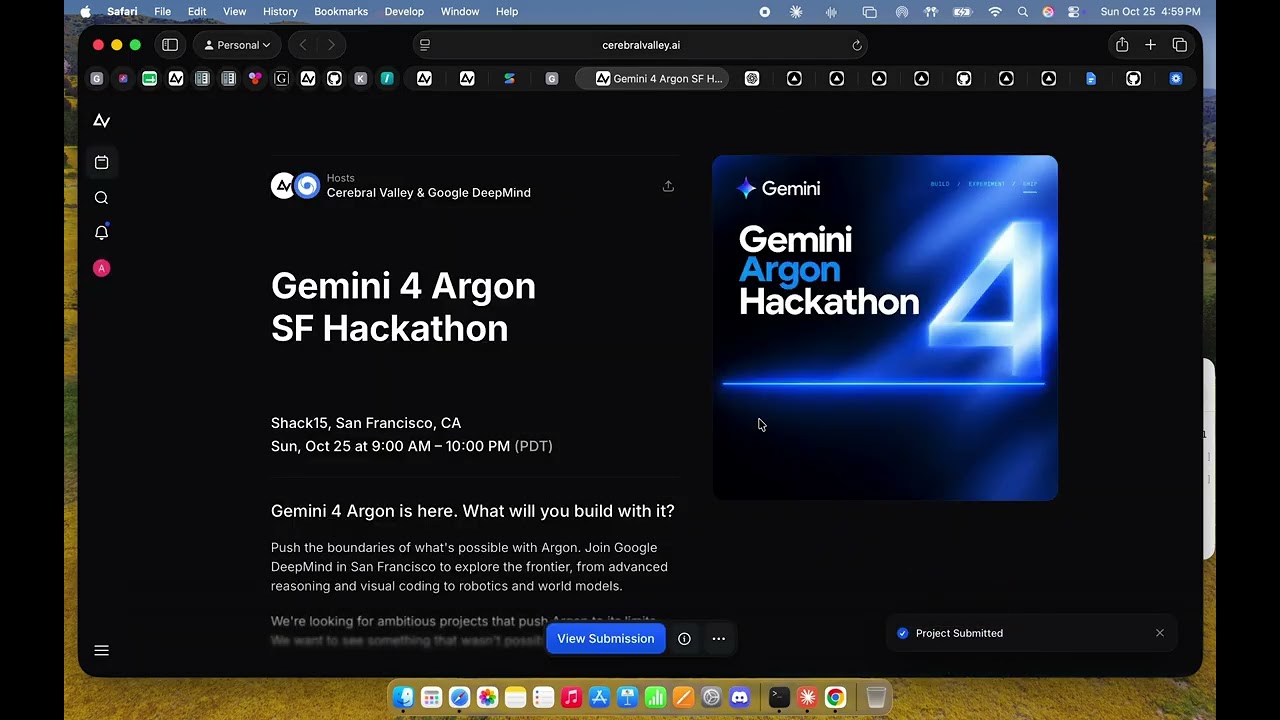Open the Bookmarks menu
This screenshot has height=720, width=1280.
(341, 12)
